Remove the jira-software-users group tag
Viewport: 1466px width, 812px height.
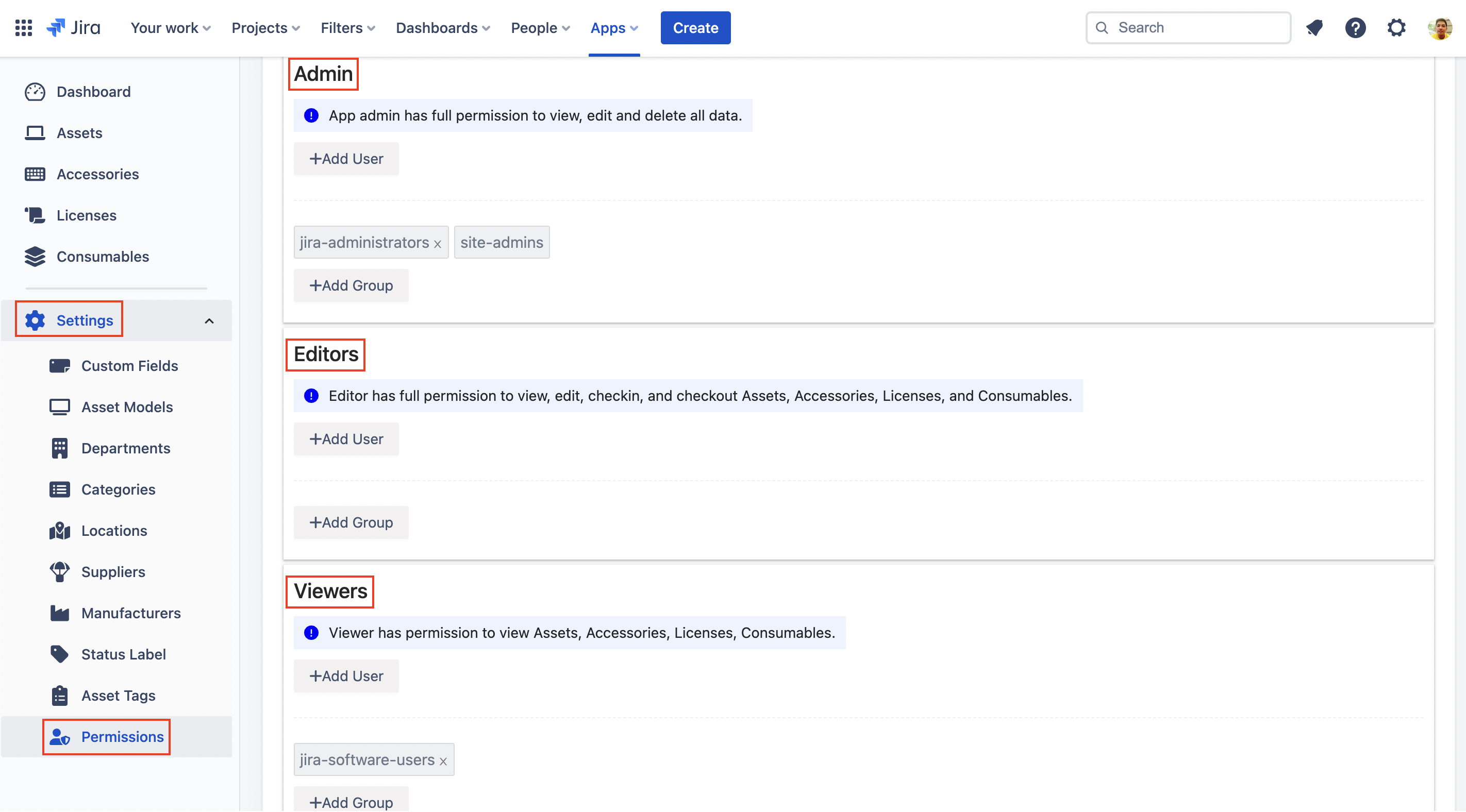[x=443, y=762]
